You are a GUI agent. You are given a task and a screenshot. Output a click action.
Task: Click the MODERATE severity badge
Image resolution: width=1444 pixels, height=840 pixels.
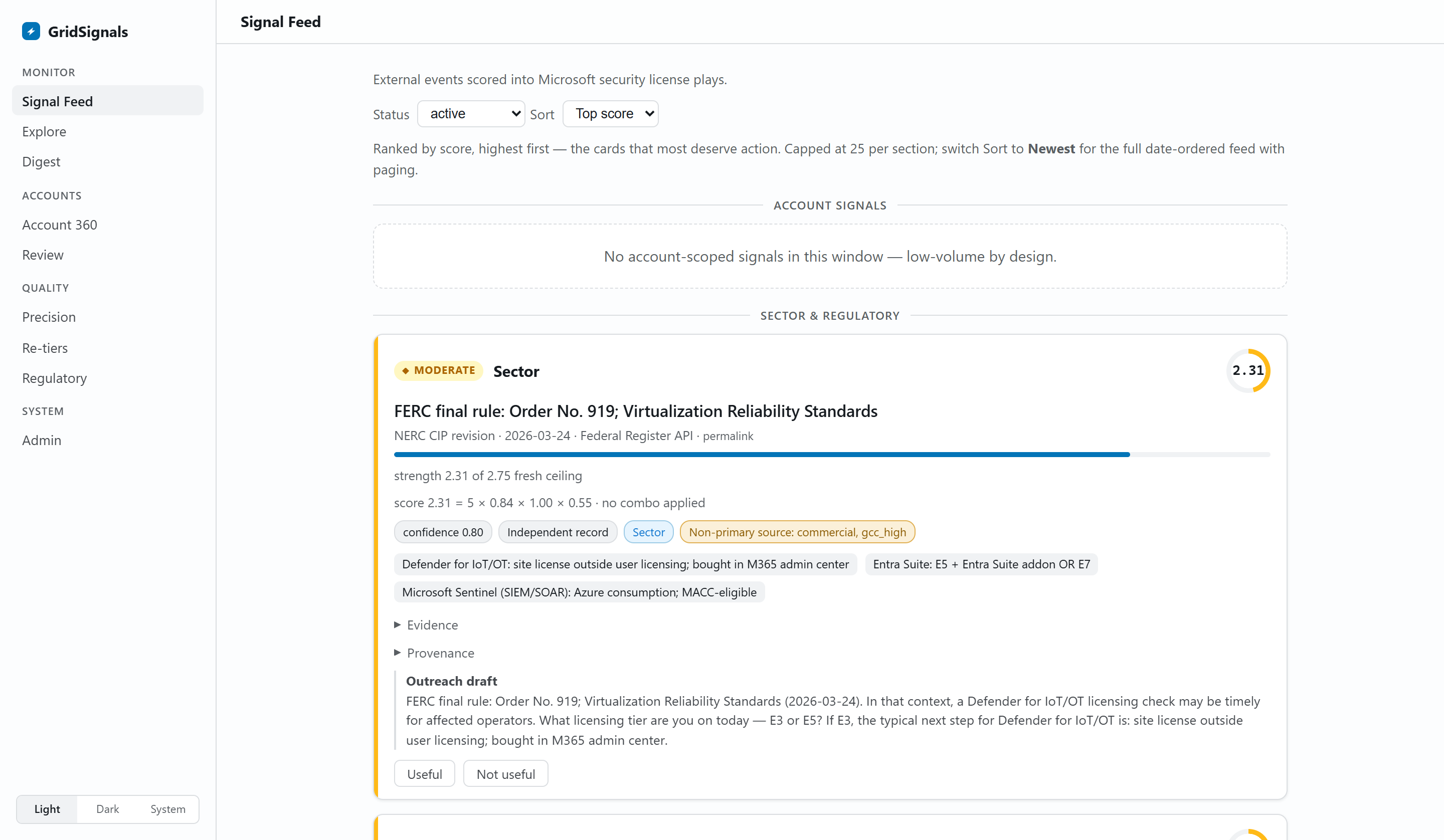[x=438, y=371]
